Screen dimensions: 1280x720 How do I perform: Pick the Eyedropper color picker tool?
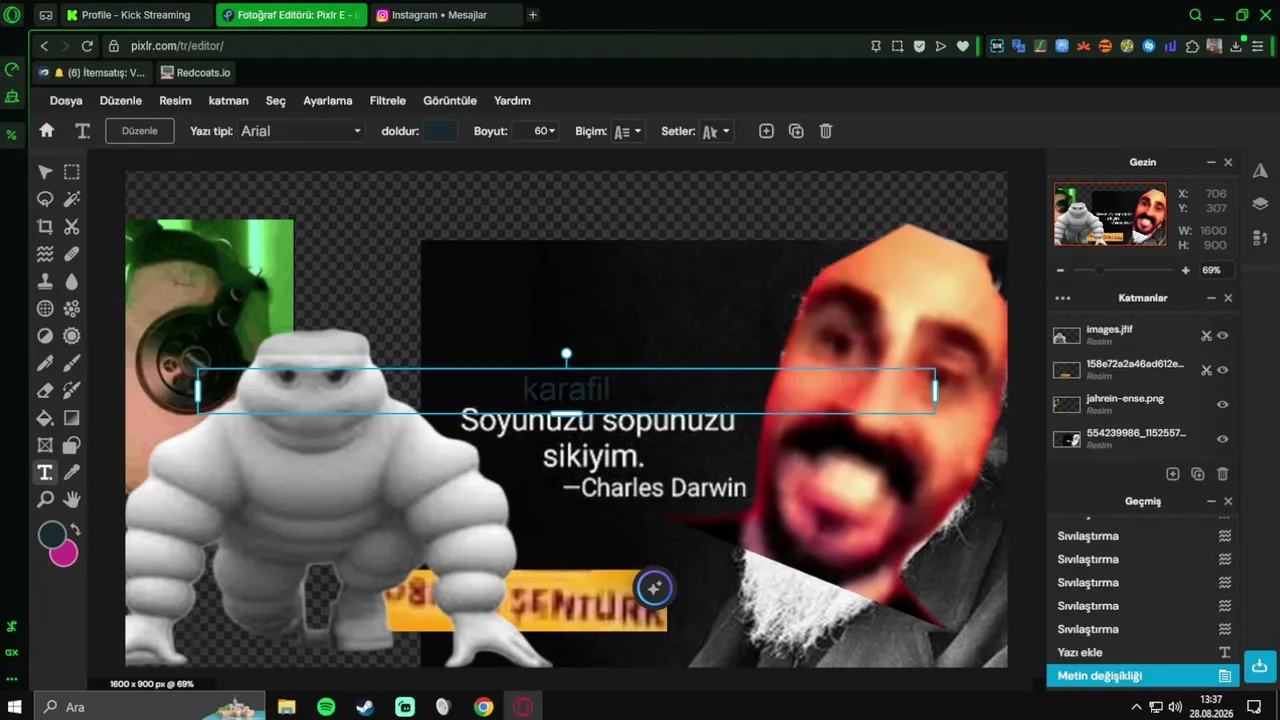[x=72, y=472]
